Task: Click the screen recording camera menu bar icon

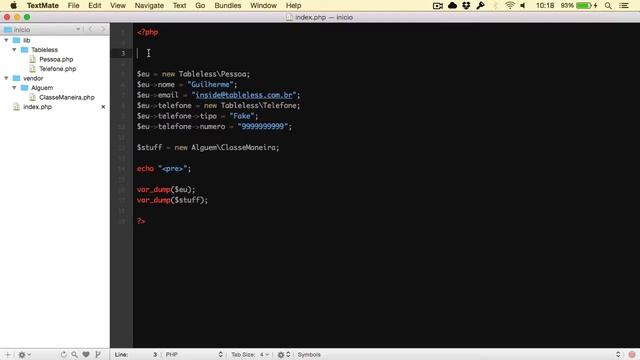Action: [438, 6]
